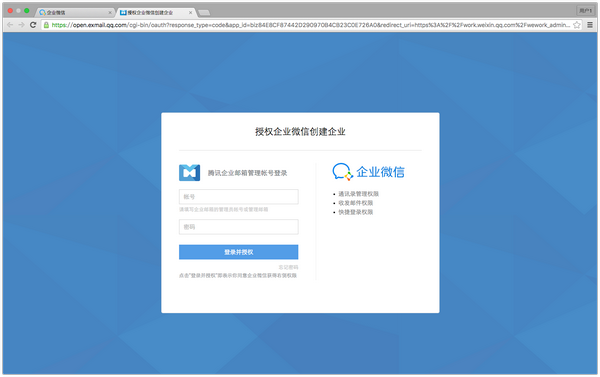Bookmark page with the star icon
The image size is (600, 377).
[x=577, y=25]
